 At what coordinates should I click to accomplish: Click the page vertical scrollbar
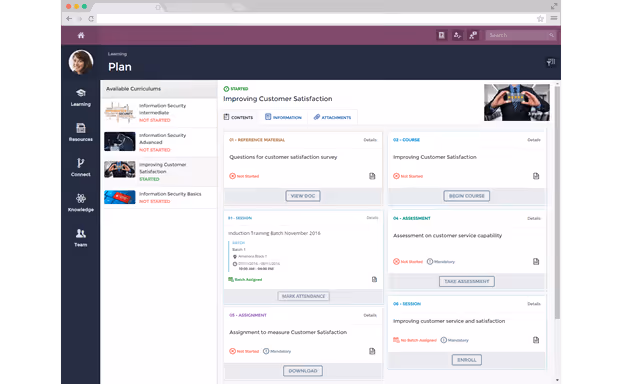tap(557, 202)
